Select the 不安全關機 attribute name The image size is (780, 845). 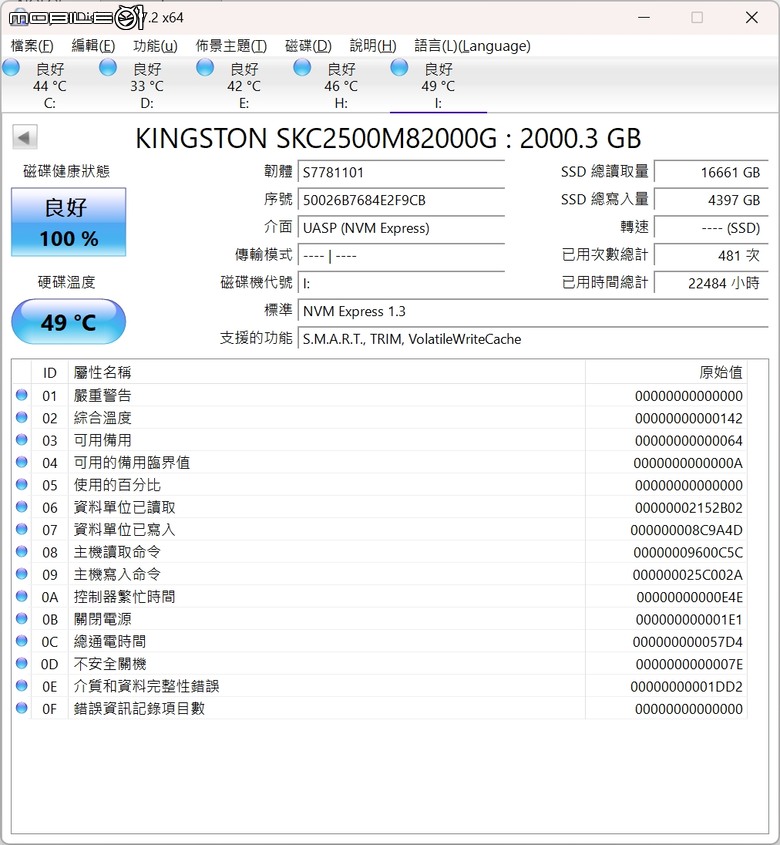(x=110, y=664)
